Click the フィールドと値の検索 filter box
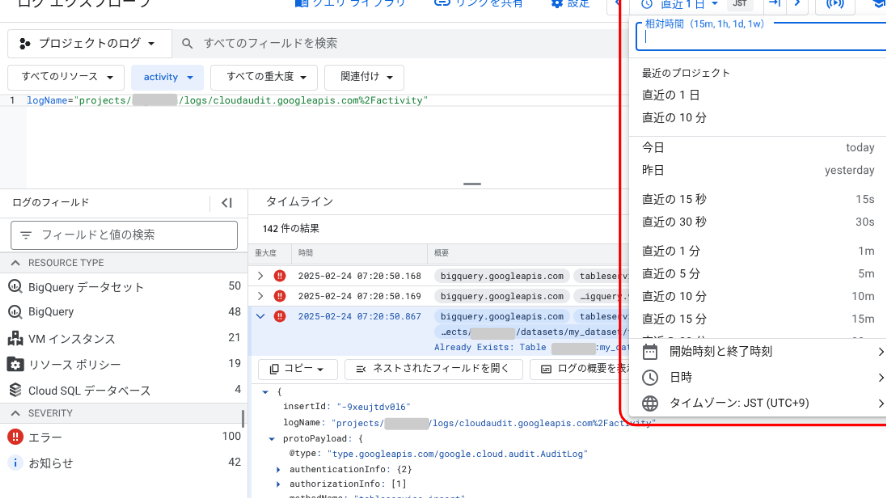The image size is (886, 498). click(124, 235)
